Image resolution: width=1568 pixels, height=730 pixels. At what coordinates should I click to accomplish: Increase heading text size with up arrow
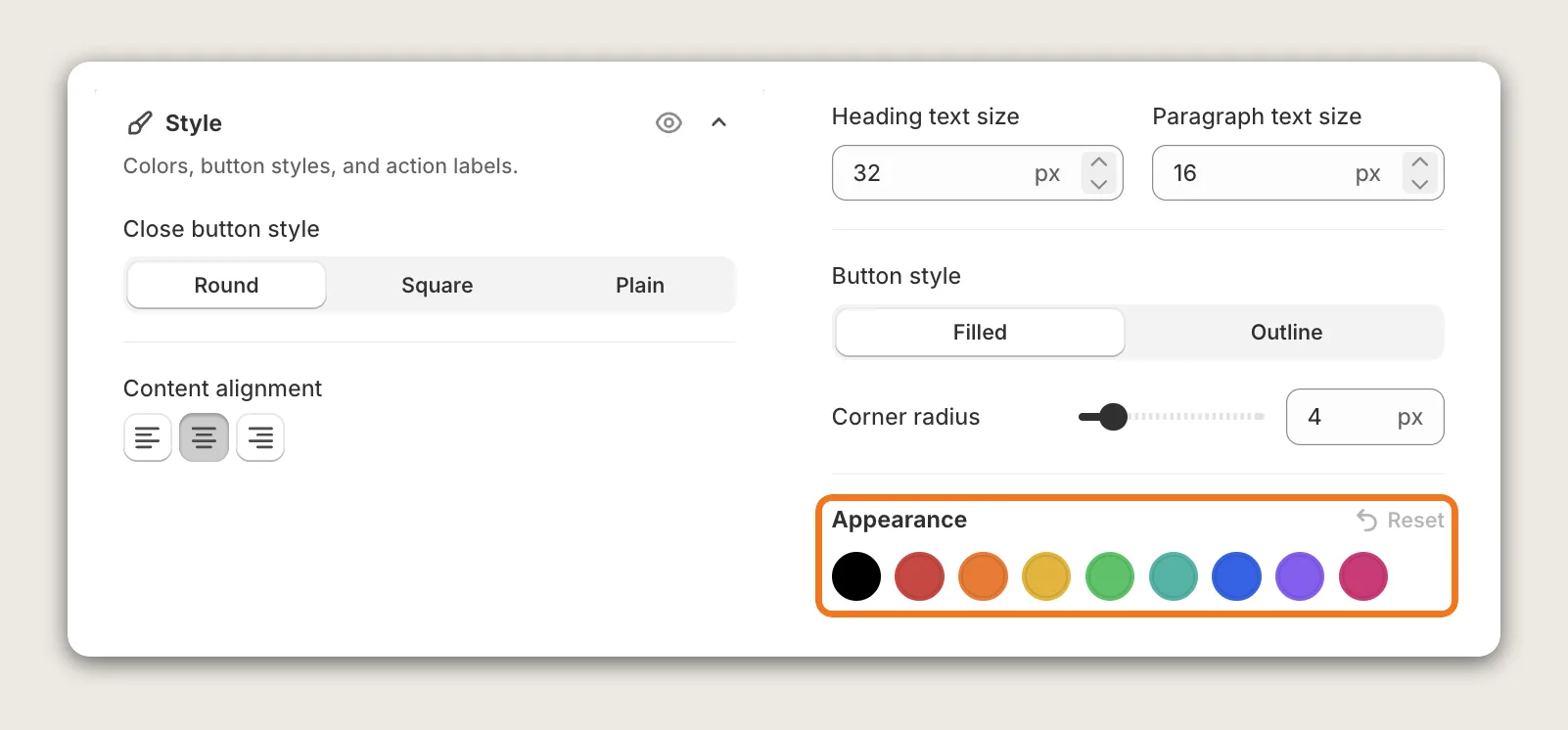click(x=1099, y=162)
